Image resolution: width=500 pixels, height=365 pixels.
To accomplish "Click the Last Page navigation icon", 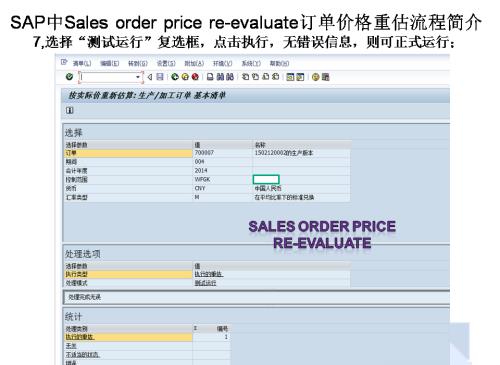I will click(275, 77).
